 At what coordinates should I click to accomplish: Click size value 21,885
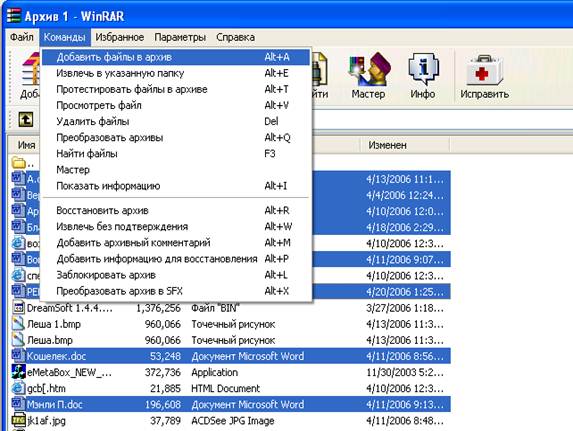(x=165, y=389)
